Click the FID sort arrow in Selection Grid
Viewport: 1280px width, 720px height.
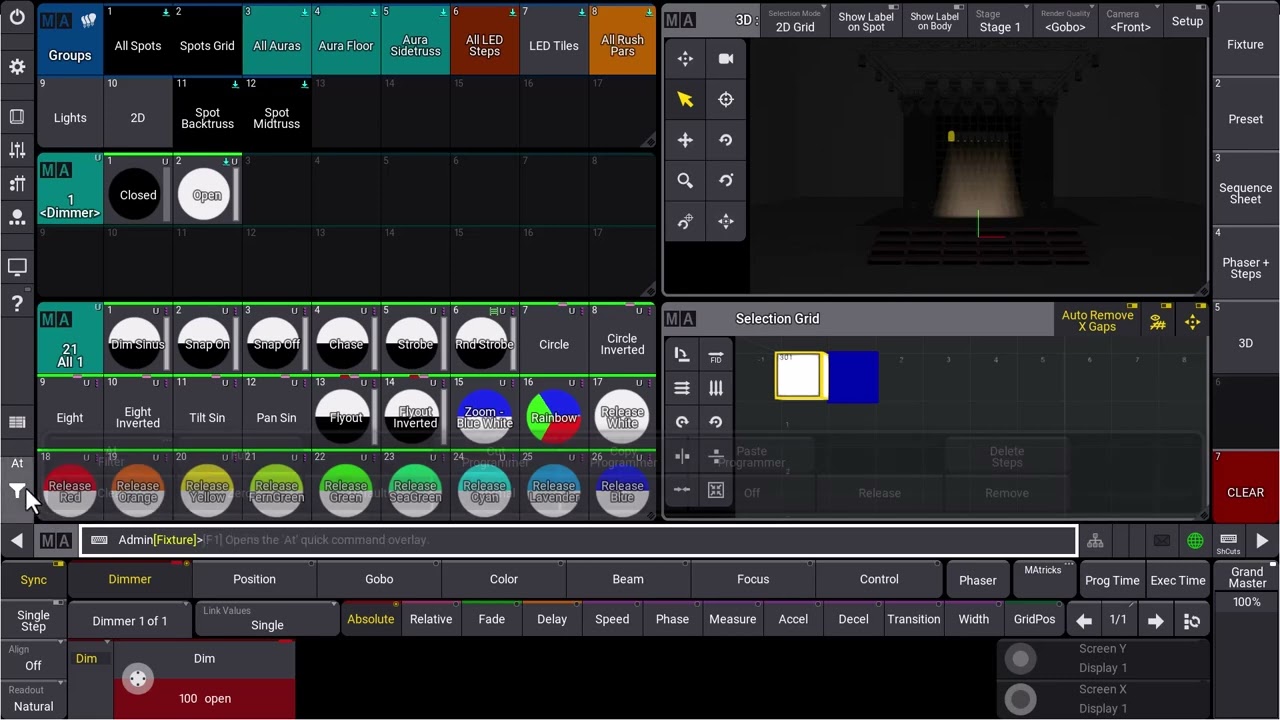point(716,355)
